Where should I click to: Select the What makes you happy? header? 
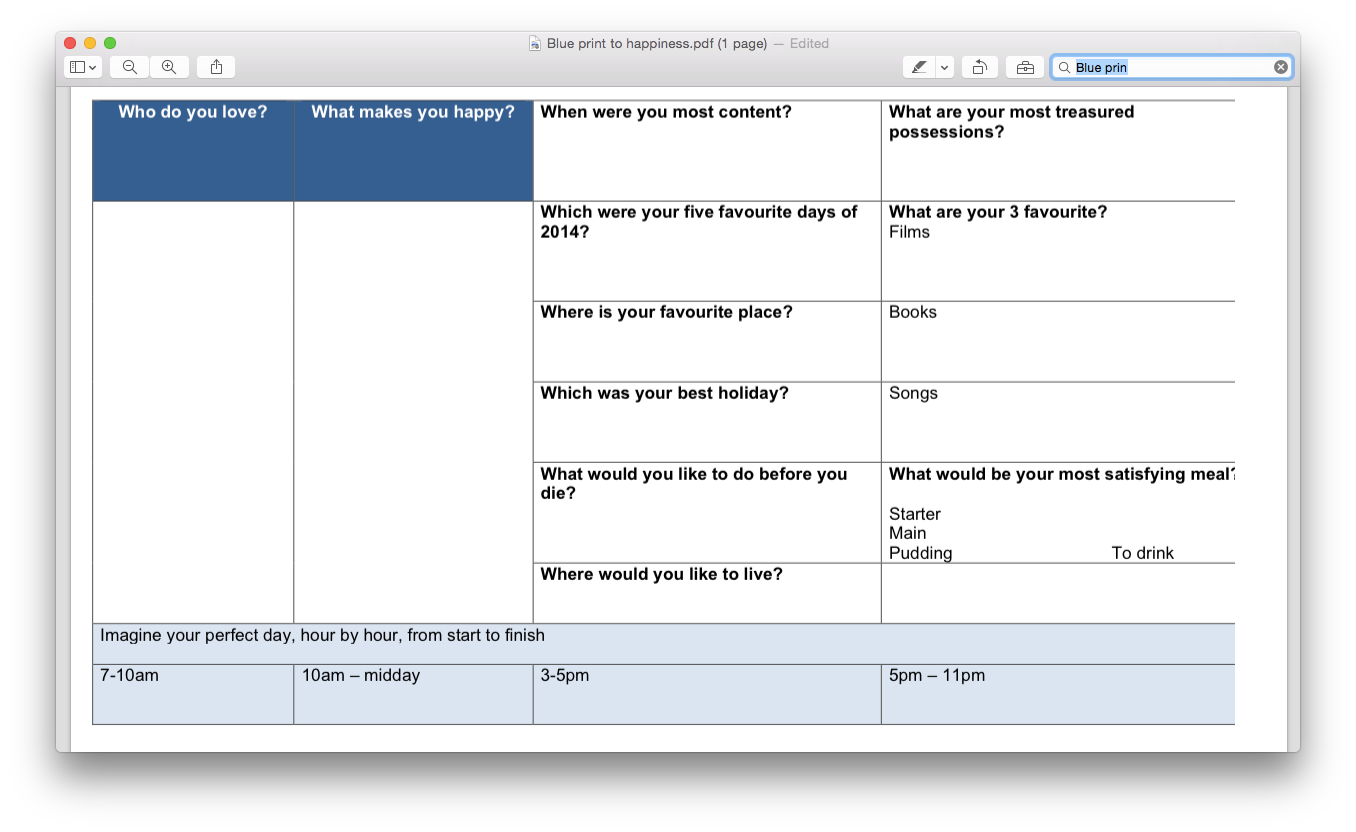click(413, 151)
